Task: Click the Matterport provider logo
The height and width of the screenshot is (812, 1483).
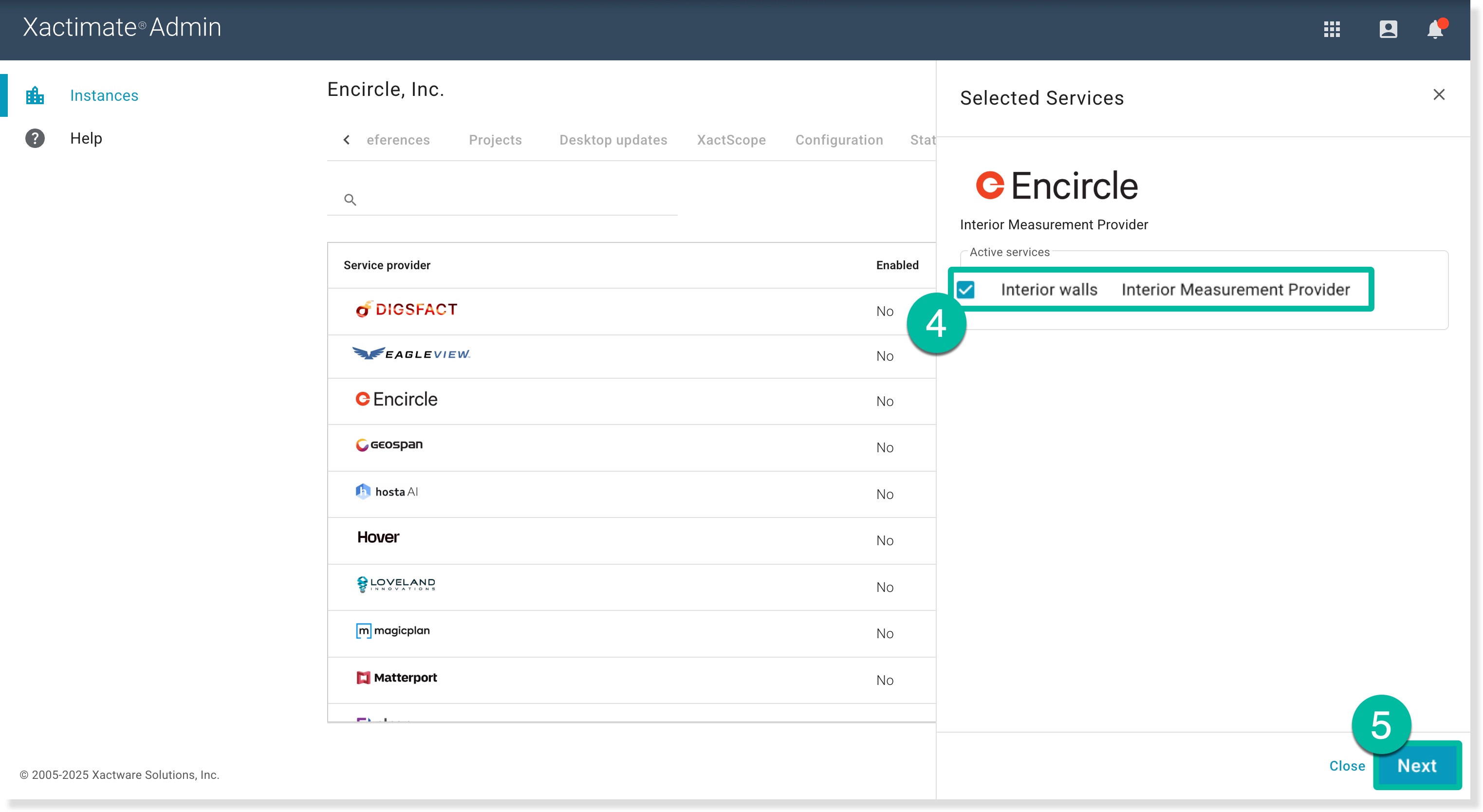Action: point(396,678)
